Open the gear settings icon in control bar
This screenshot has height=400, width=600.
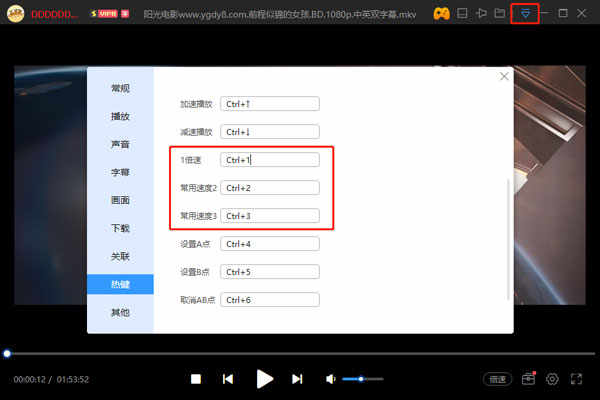click(552, 379)
